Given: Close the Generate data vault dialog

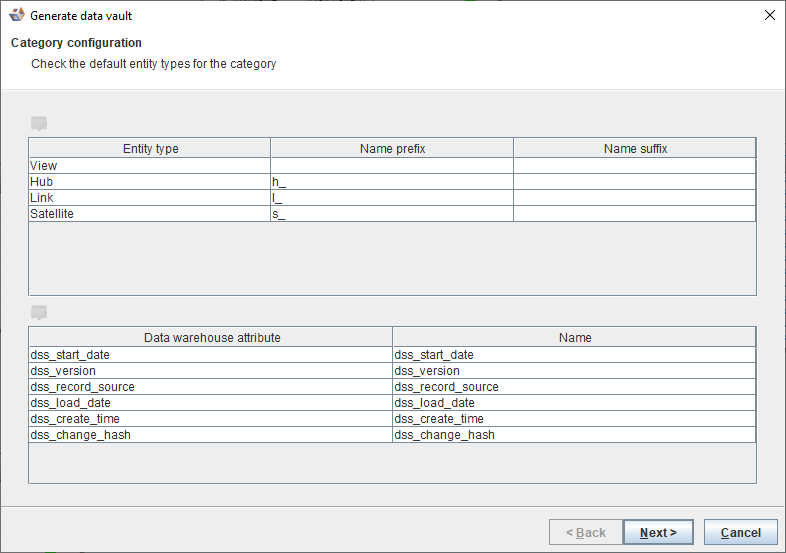Looking at the screenshot, I should pyautogui.click(x=769, y=16).
